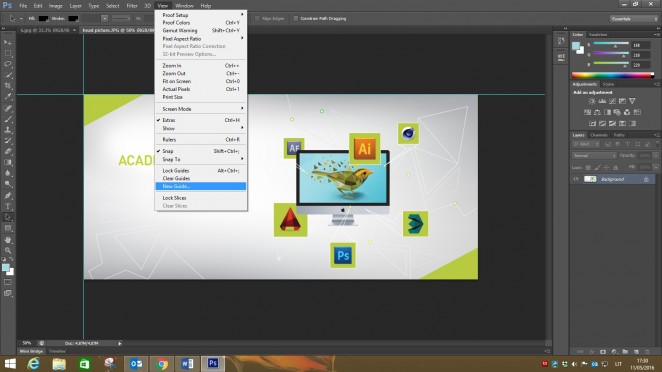Viewport: 662px width, 372px height.
Task: Open the History panel icon
Action: click(561, 41)
